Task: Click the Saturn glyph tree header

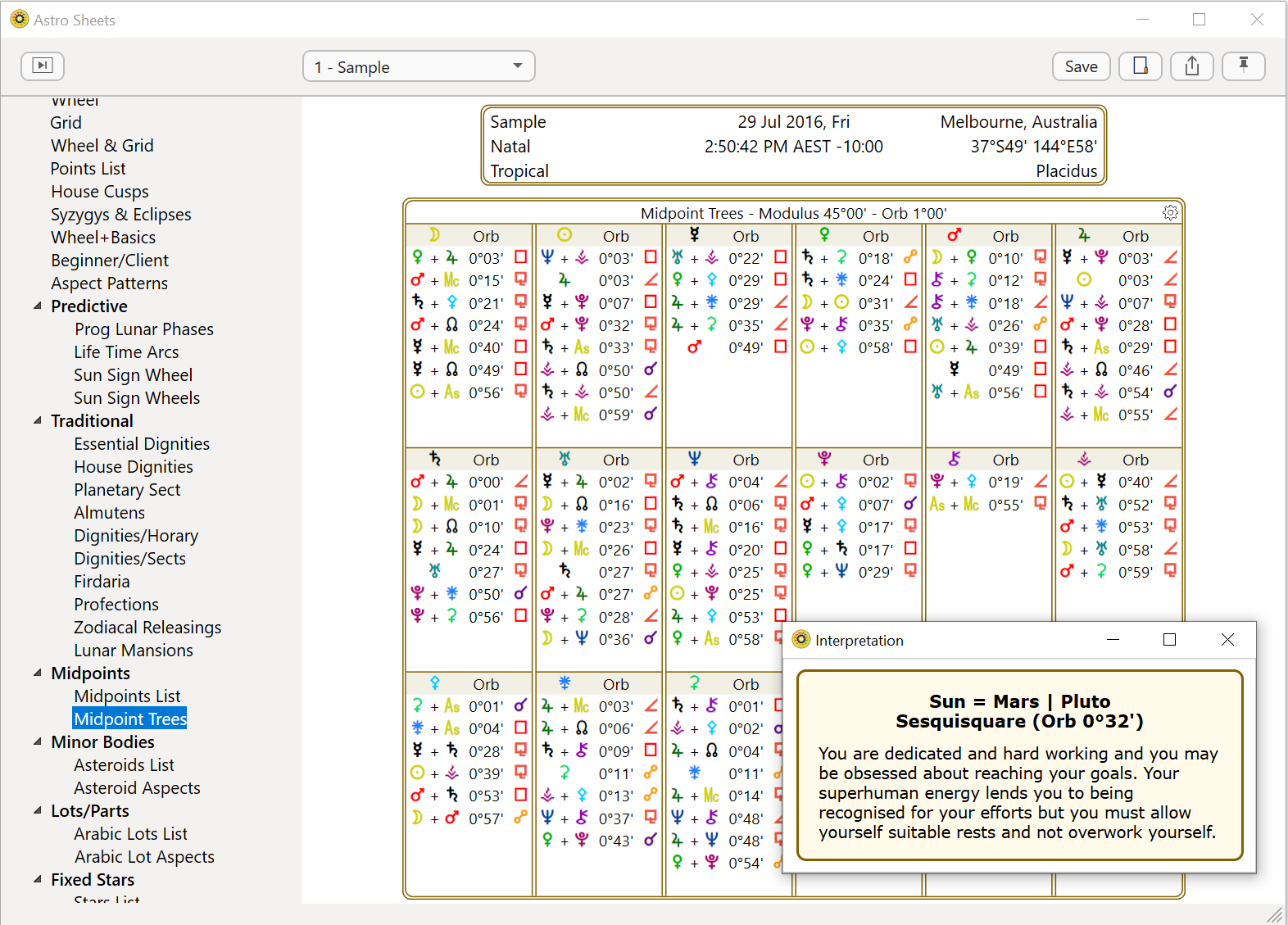Action: pos(434,459)
